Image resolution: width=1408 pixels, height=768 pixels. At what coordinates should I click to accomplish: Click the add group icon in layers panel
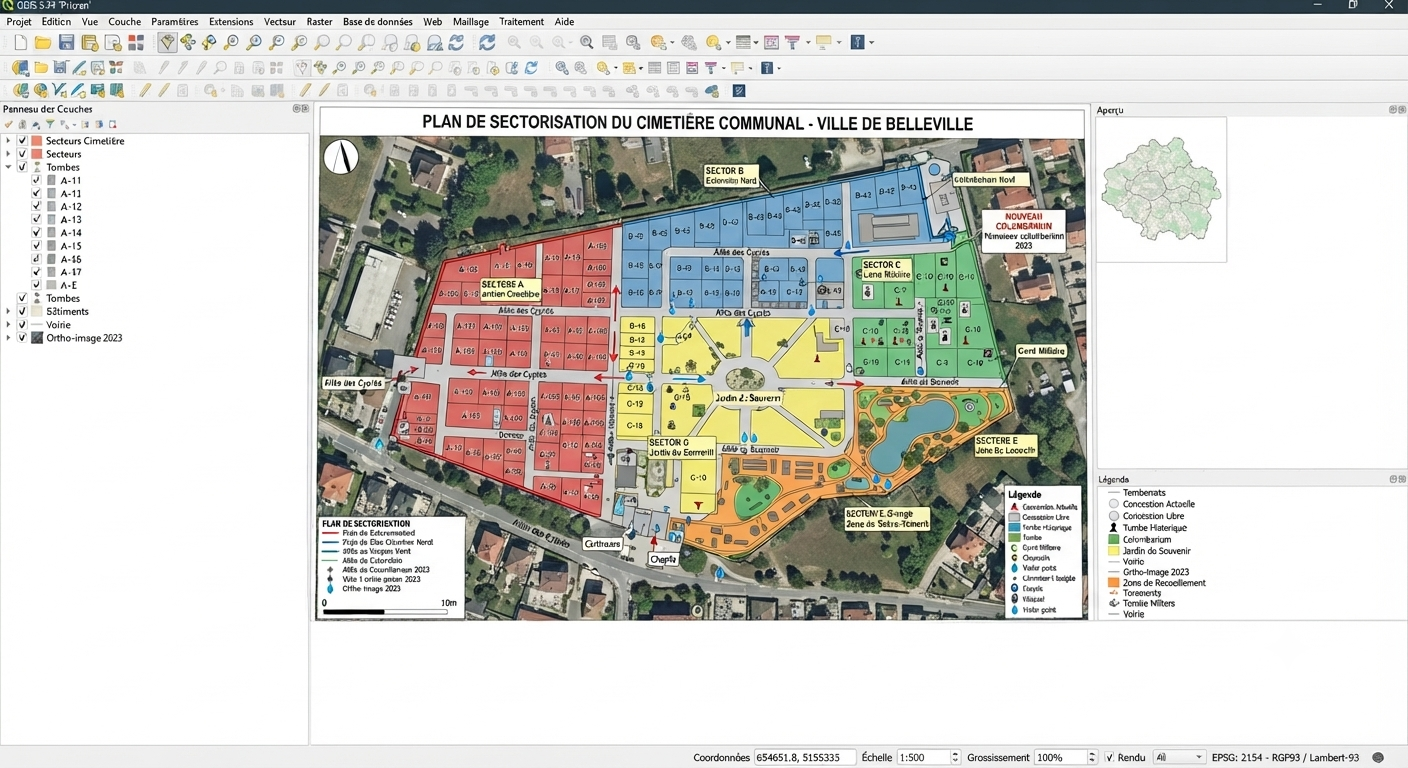[22, 125]
